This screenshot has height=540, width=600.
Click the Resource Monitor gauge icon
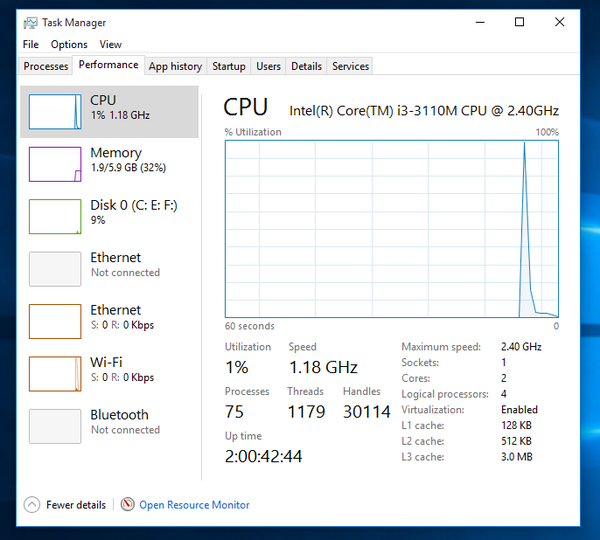pyautogui.click(x=127, y=504)
